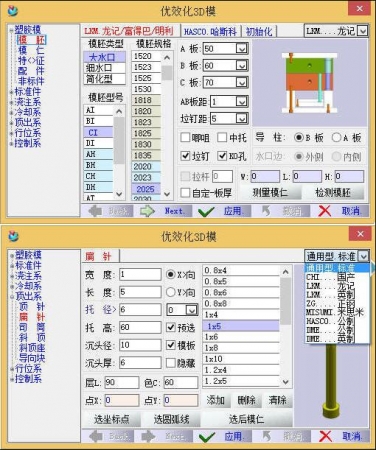Click the Next arrow in the bottom window
Image resolution: width=376 pixels, height=450 pixels.
point(148,436)
